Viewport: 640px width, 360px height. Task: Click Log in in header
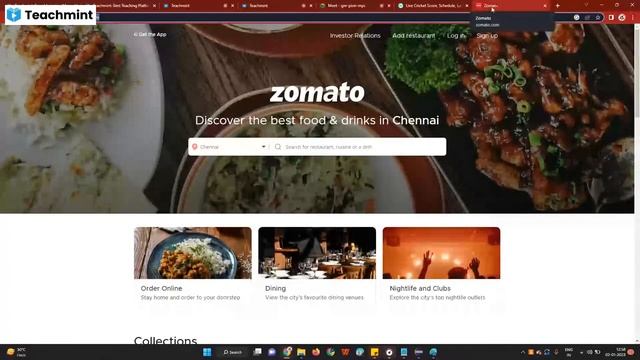[x=456, y=36]
